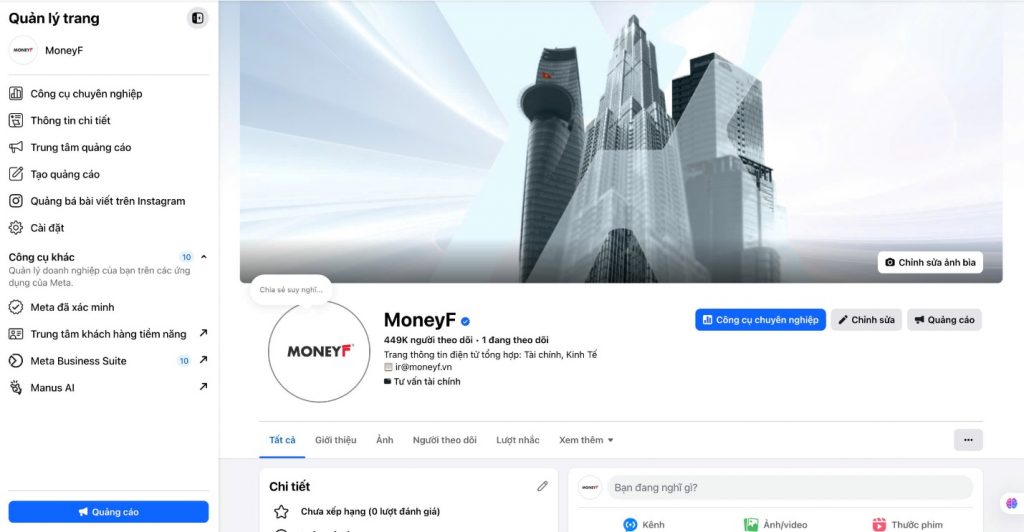Click Chỉnh sửa profile button
The width and height of the screenshot is (1024, 532).
[x=867, y=320]
